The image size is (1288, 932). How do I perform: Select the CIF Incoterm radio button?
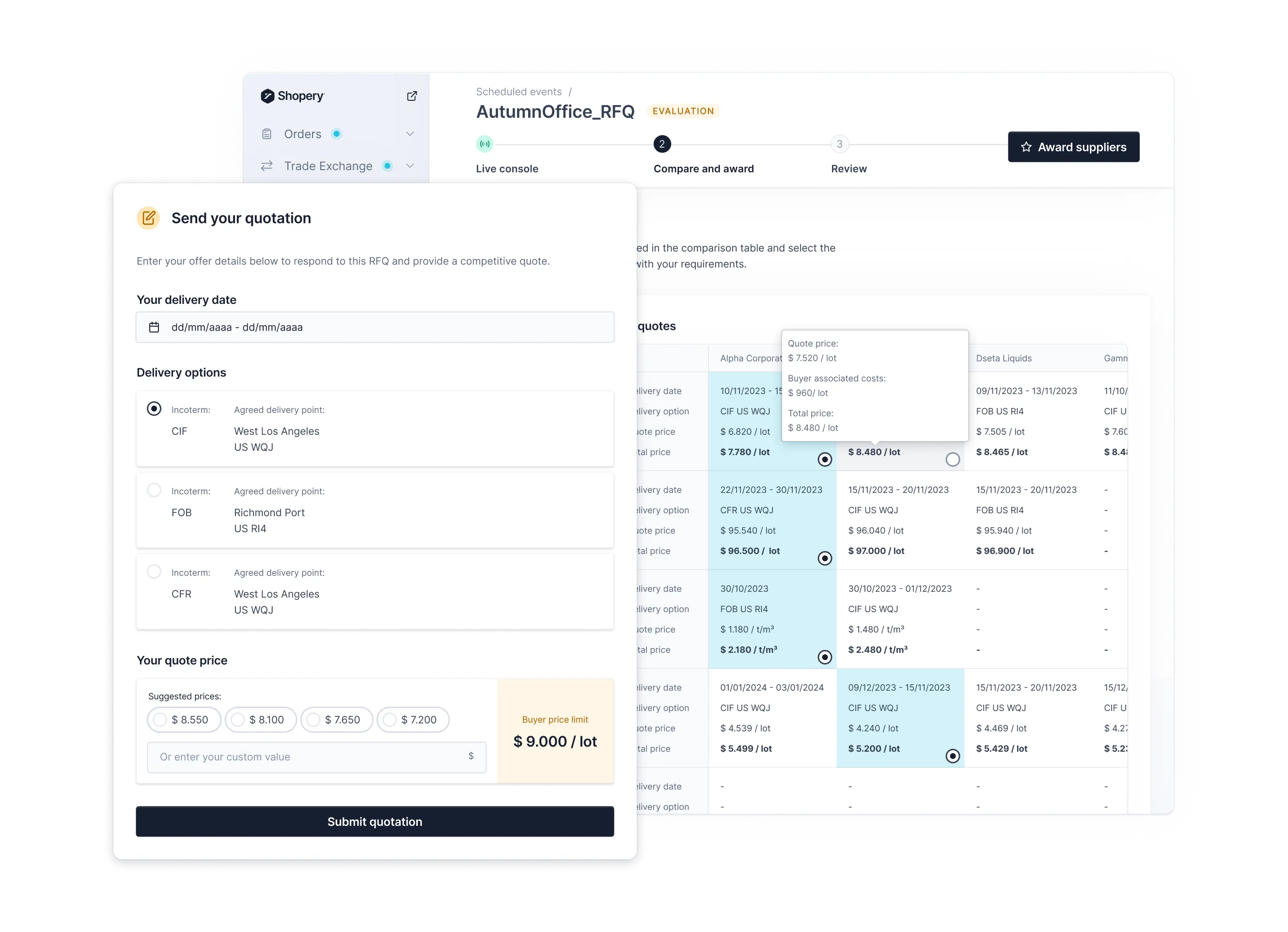pyautogui.click(x=154, y=409)
